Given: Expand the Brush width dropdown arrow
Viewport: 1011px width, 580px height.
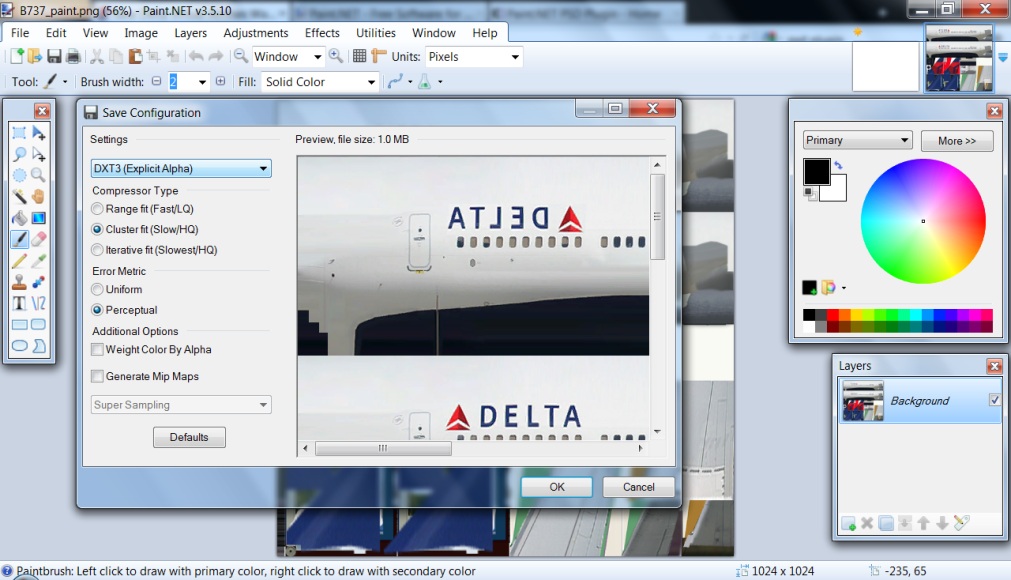Looking at the screenshot, I should [202, 82].
